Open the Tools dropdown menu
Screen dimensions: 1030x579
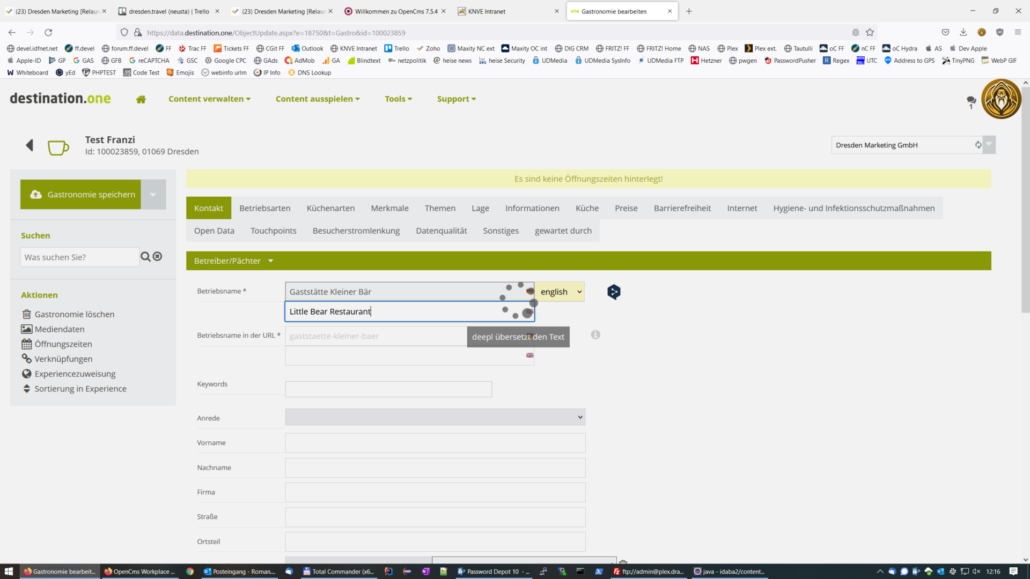point(399,99)
